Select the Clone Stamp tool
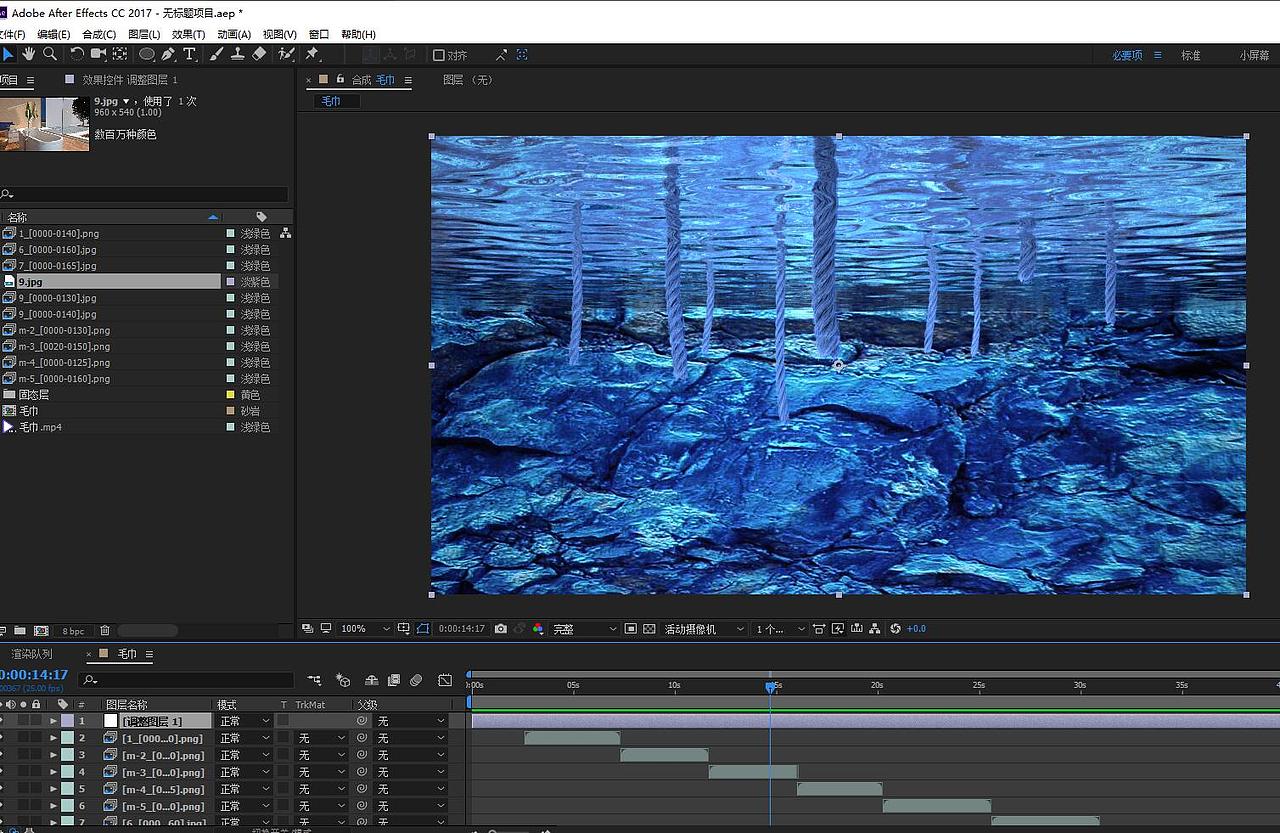This screenshot has width=1280, height=833. (238, 54)
